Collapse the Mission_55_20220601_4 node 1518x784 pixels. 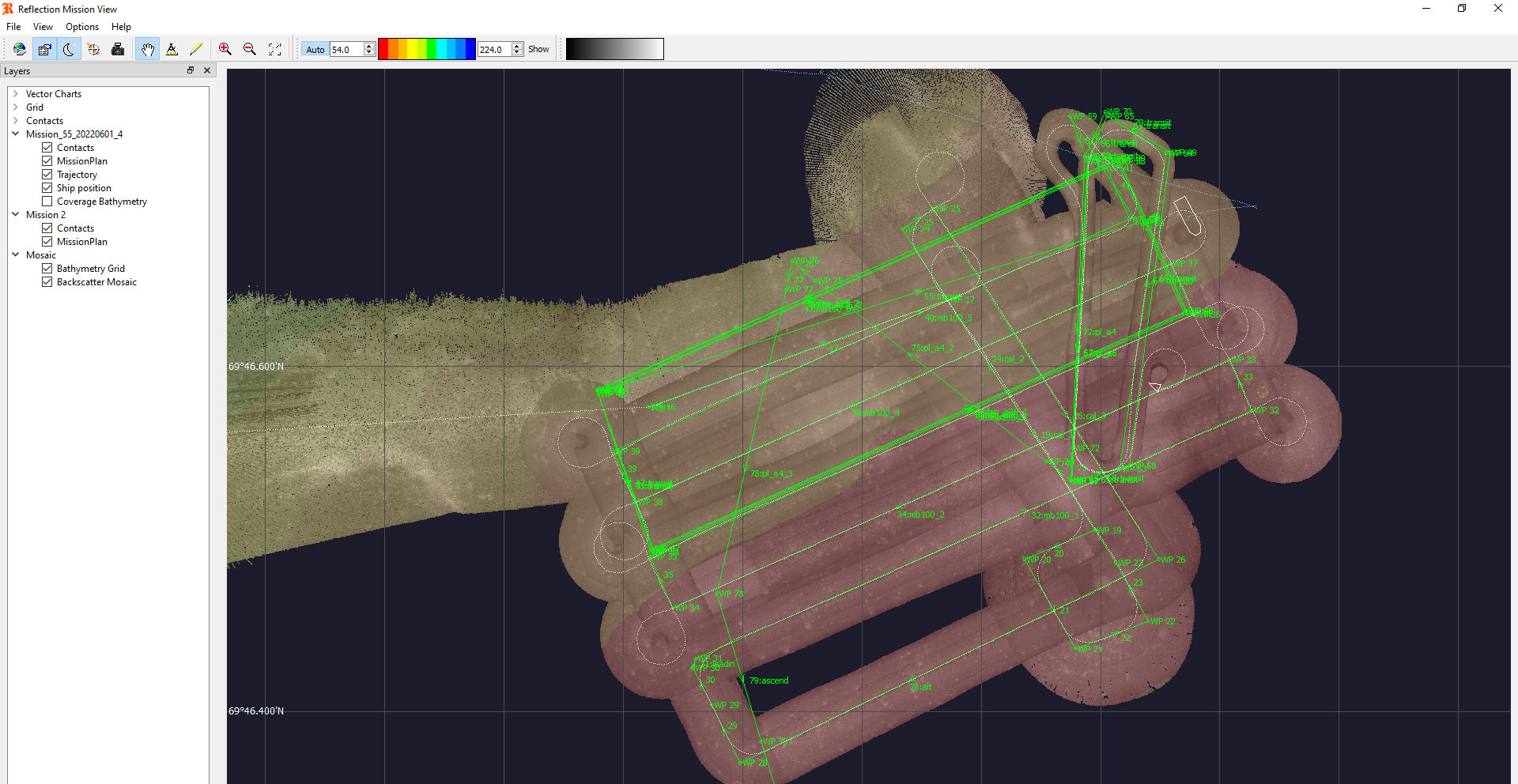pyautogui.click(x=15, y=134)
